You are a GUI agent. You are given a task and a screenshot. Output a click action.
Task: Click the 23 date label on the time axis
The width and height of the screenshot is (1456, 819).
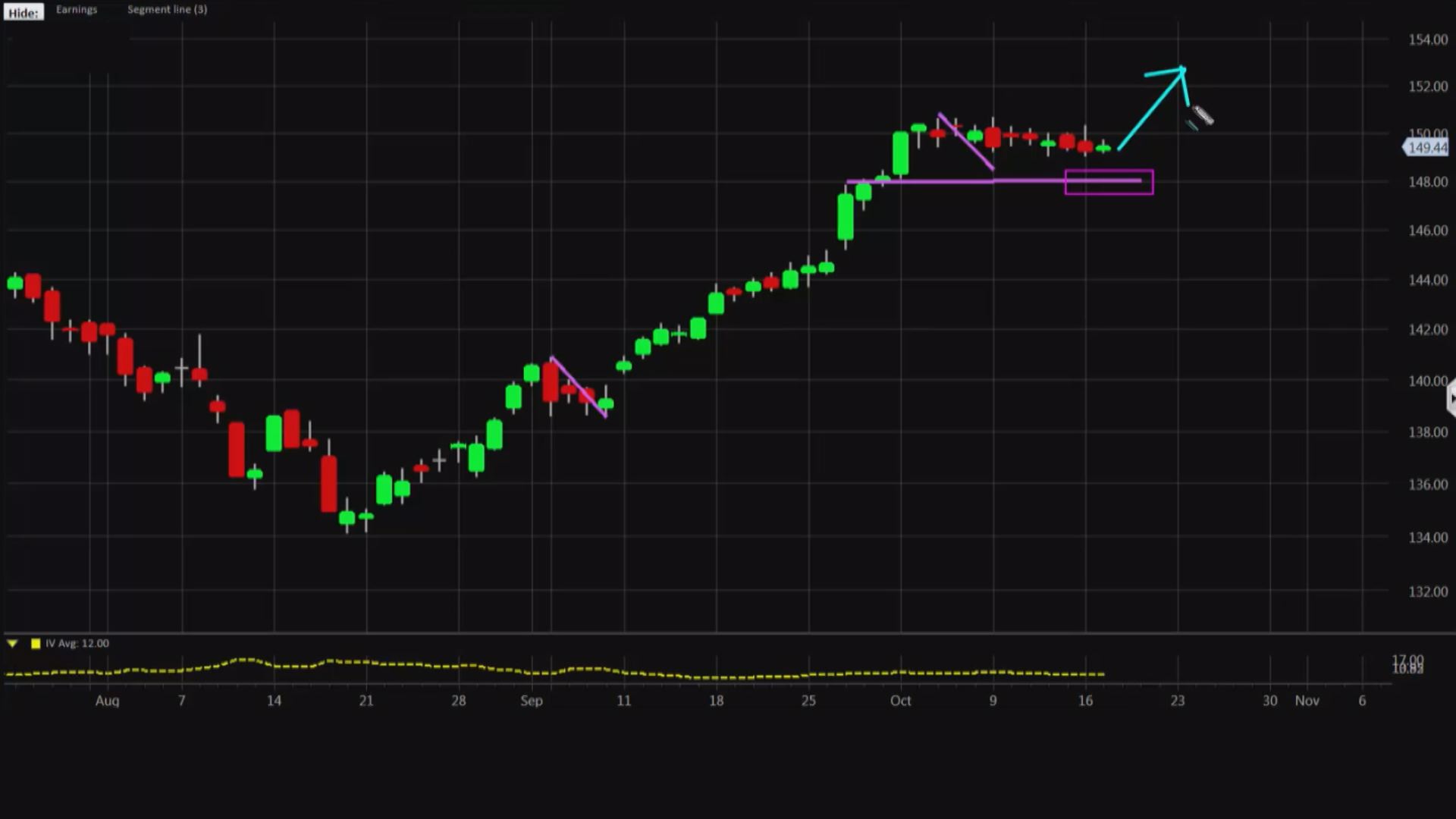click(1177, 701)
